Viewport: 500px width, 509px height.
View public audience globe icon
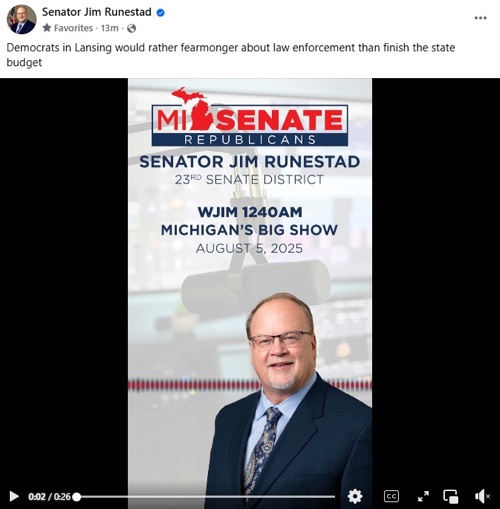(132, 28)
